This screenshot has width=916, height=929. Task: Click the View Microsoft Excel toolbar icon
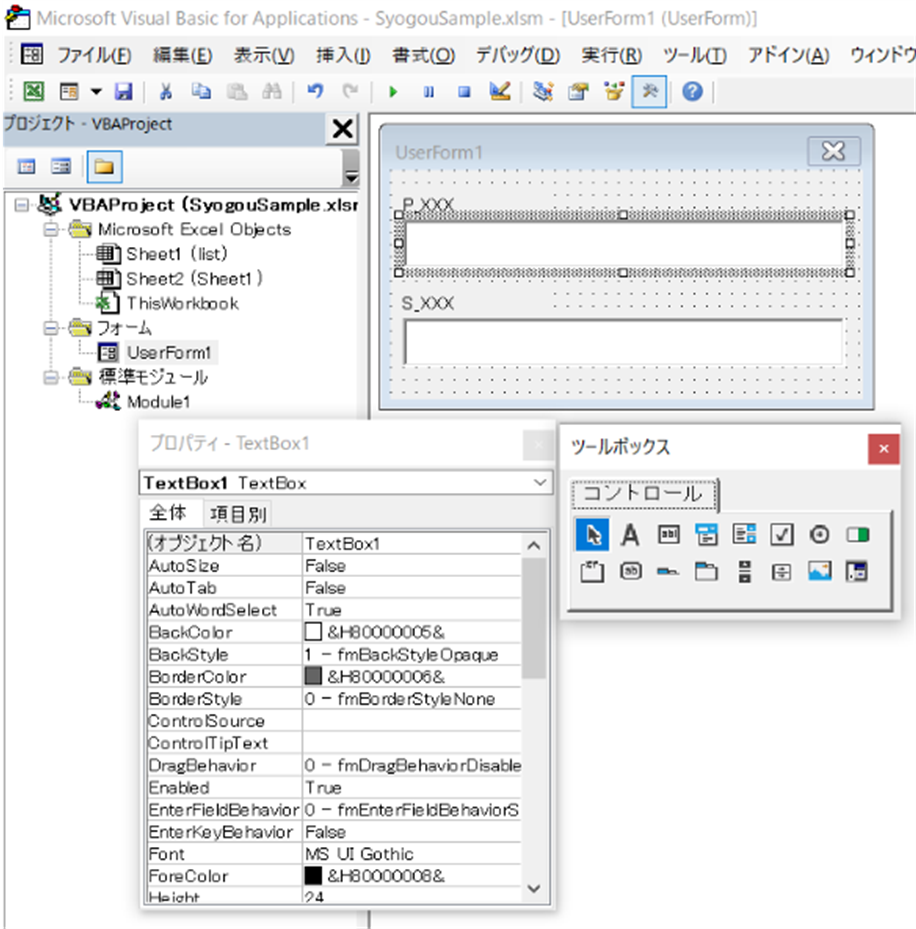[x=33, y=91]
